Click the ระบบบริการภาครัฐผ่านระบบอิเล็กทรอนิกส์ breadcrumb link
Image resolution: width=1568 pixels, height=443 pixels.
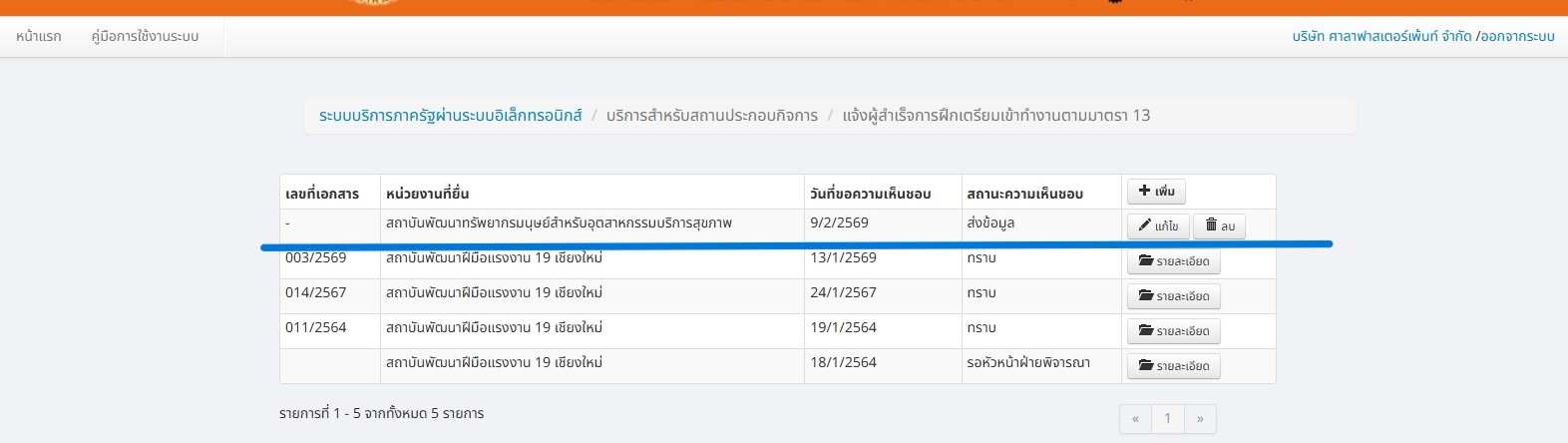(x=450, y=116)
